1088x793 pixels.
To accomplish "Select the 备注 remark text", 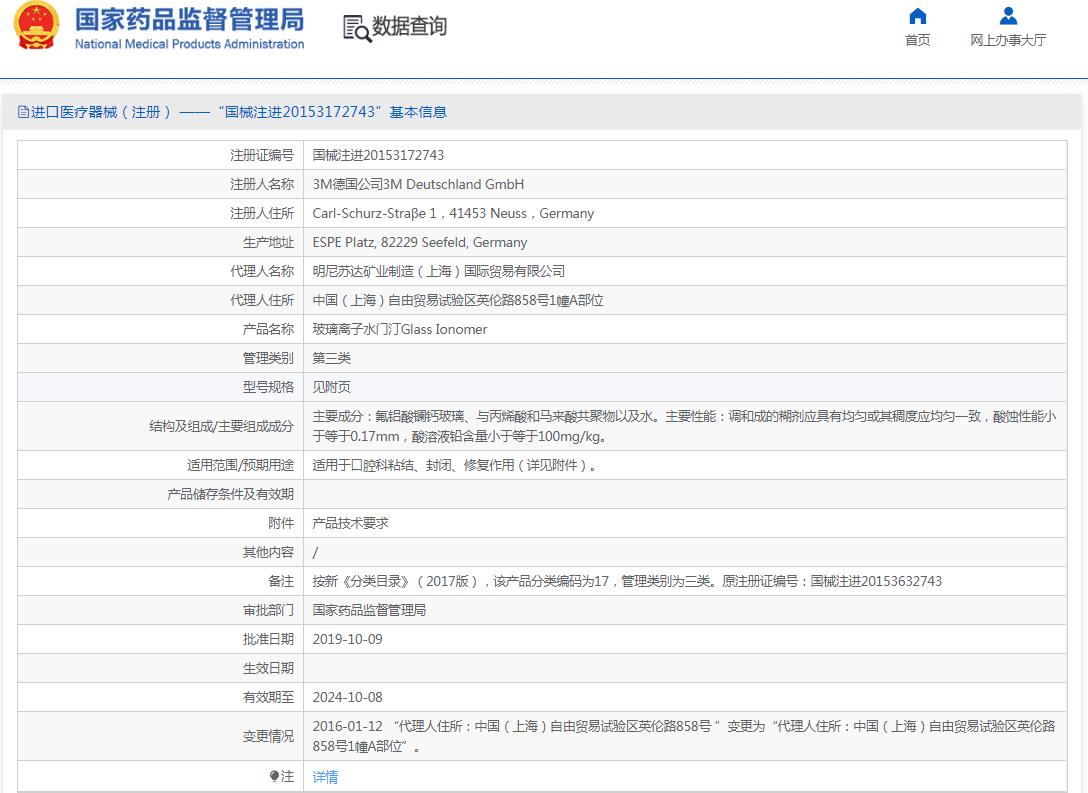I will (x=627, y=581).
